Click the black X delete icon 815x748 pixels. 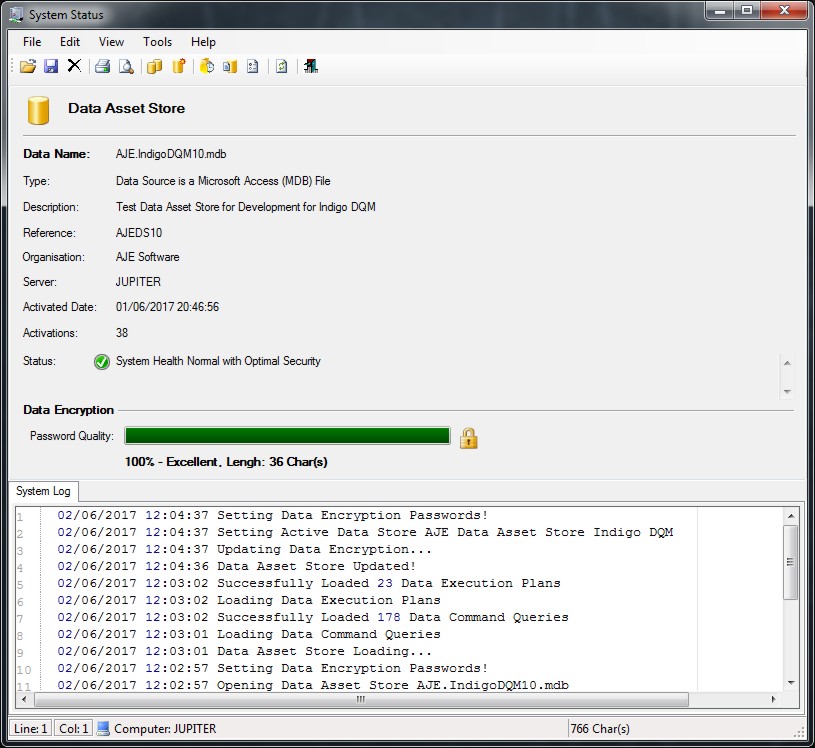74,66
